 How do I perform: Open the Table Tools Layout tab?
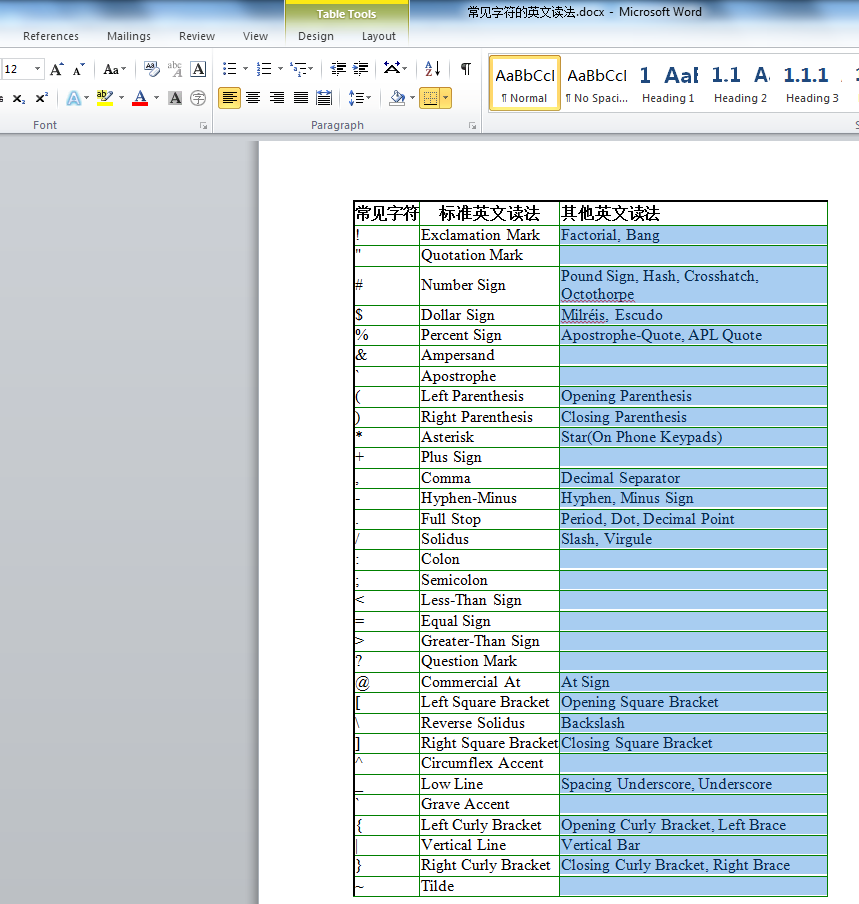[379, 36]
